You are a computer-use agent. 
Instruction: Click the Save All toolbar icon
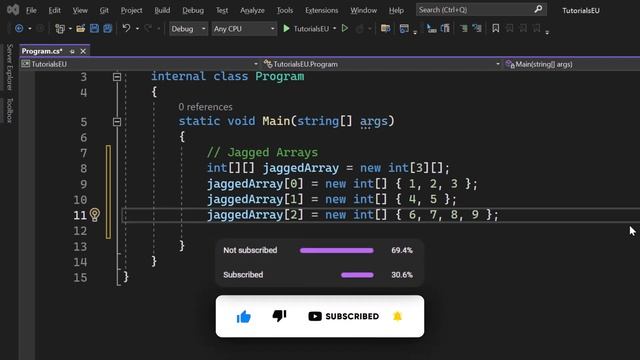(x=108, y=29)
